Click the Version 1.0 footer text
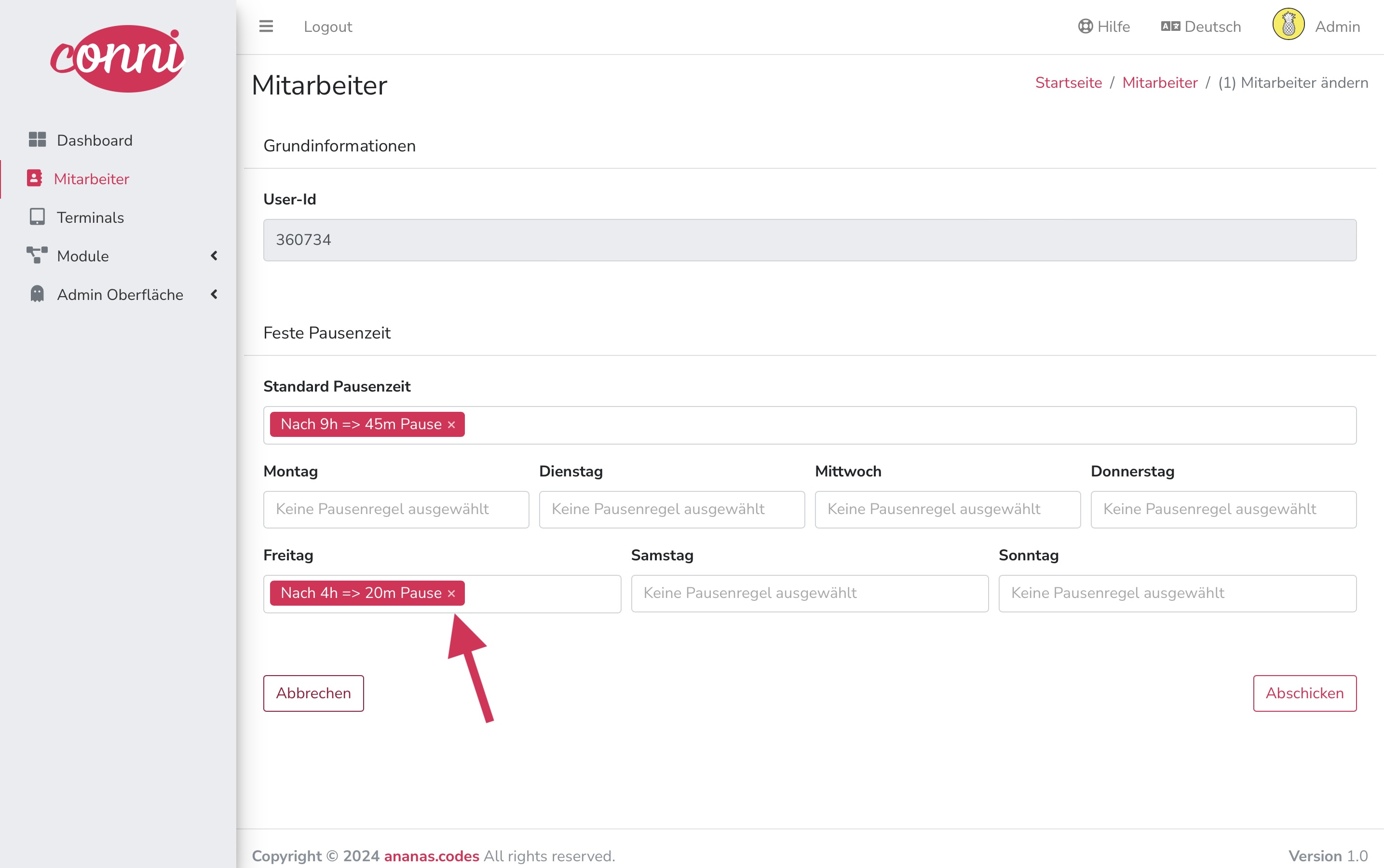 pyautogui.click(x=1328, y=856)
